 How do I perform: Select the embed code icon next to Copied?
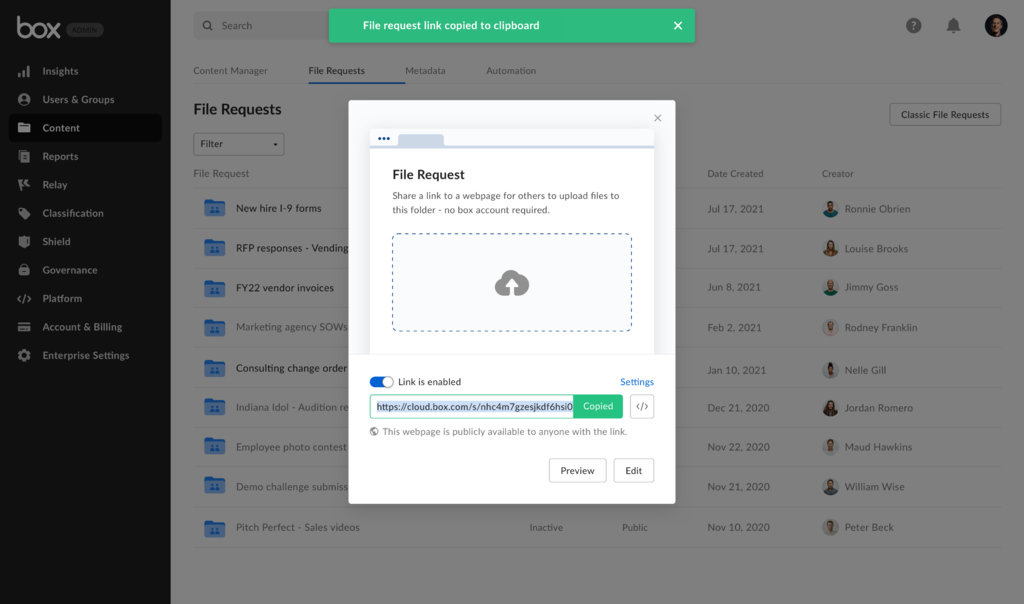tap(641, 406)
